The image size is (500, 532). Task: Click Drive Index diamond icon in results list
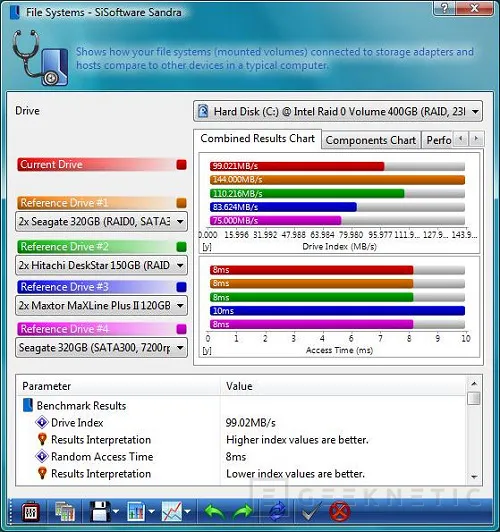coord(42,422)
